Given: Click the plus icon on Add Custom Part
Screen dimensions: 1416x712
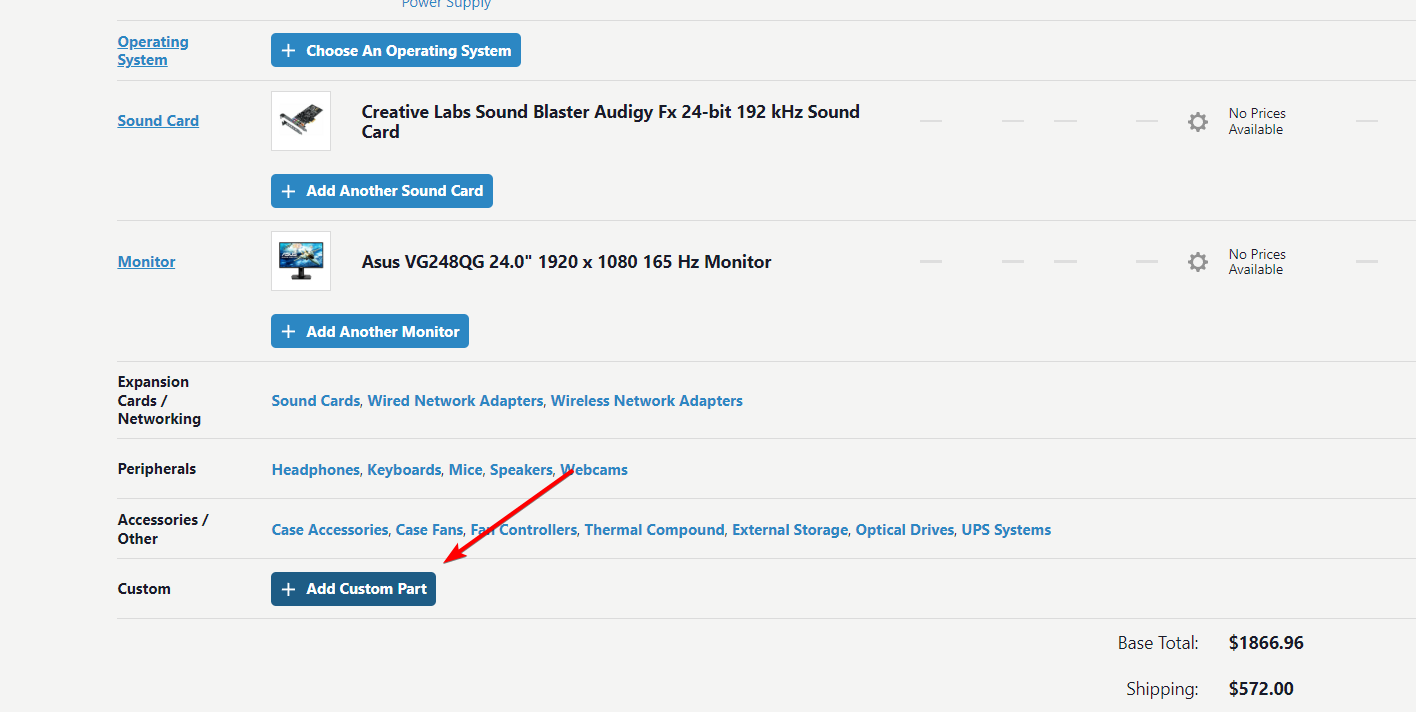Looking at the screenshot, I should pos(289,589).
